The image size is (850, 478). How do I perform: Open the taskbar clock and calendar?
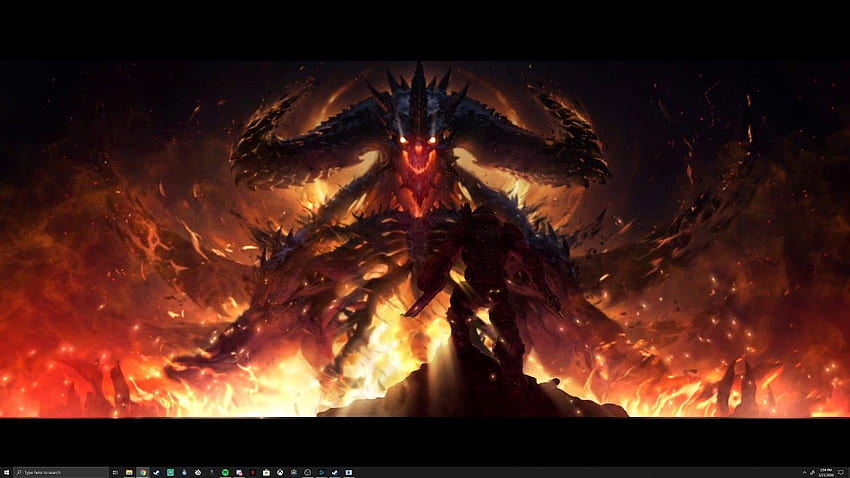click(x=826, y=473)
